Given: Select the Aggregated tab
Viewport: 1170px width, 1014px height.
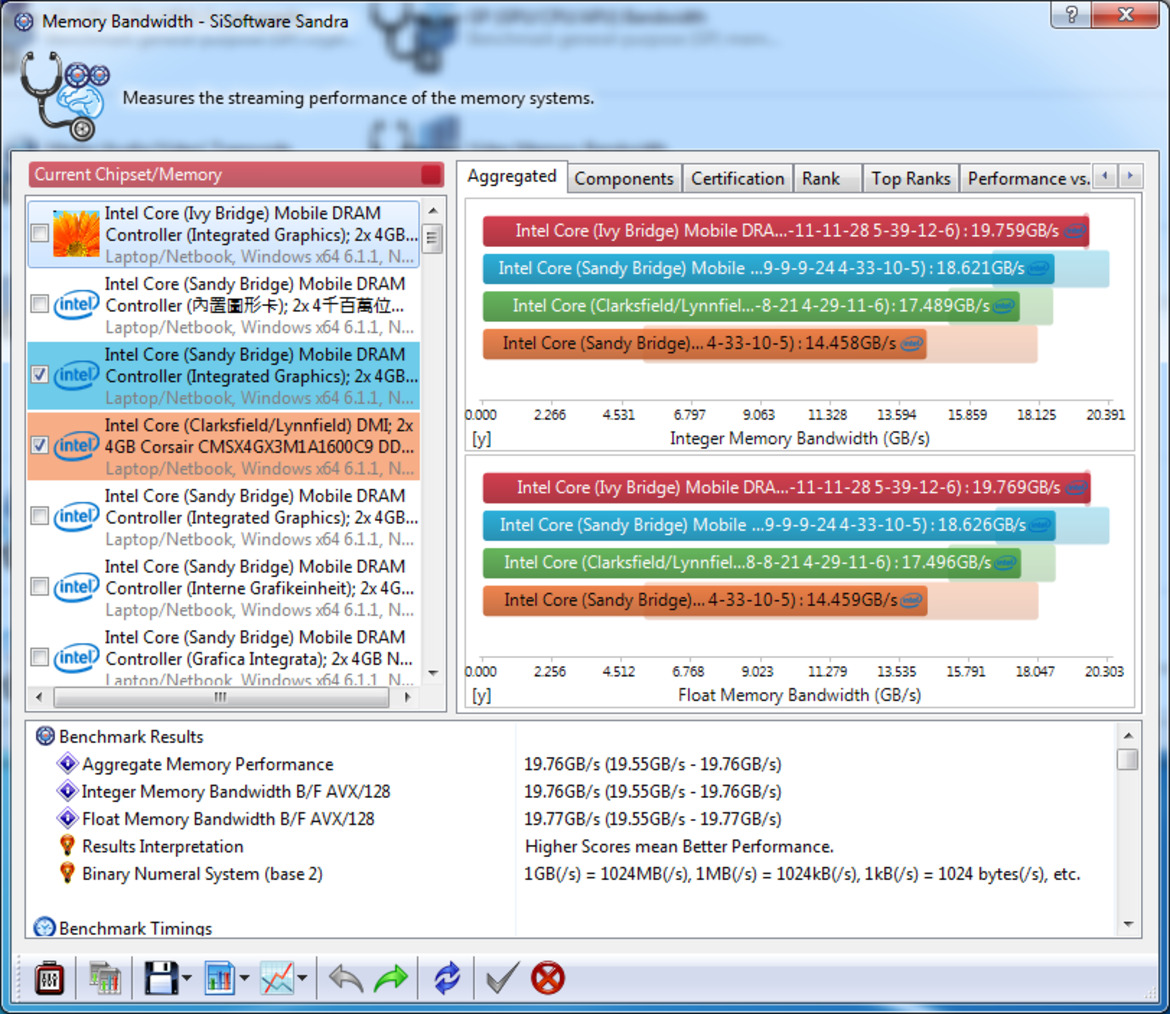Looking at the screenshot, I should [x=512, y=177].
